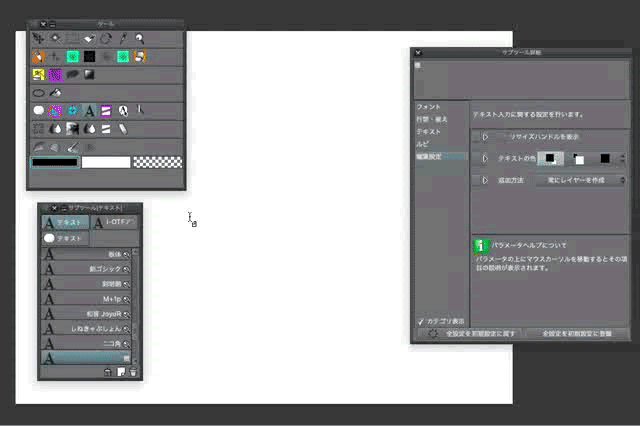Expand the テキストの色 row triangle
This screenshot has height=426, width=640.
click(x=485, y=158)
